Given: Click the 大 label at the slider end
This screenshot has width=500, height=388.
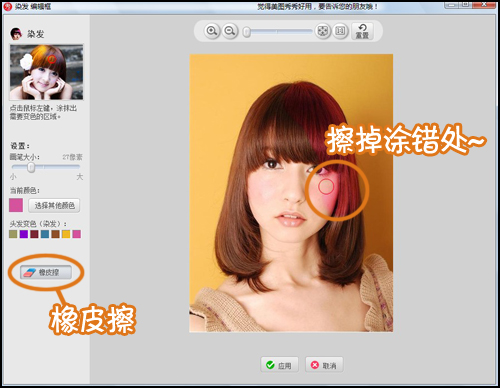Looking at the screenshot, I should (x=79, y=177).
